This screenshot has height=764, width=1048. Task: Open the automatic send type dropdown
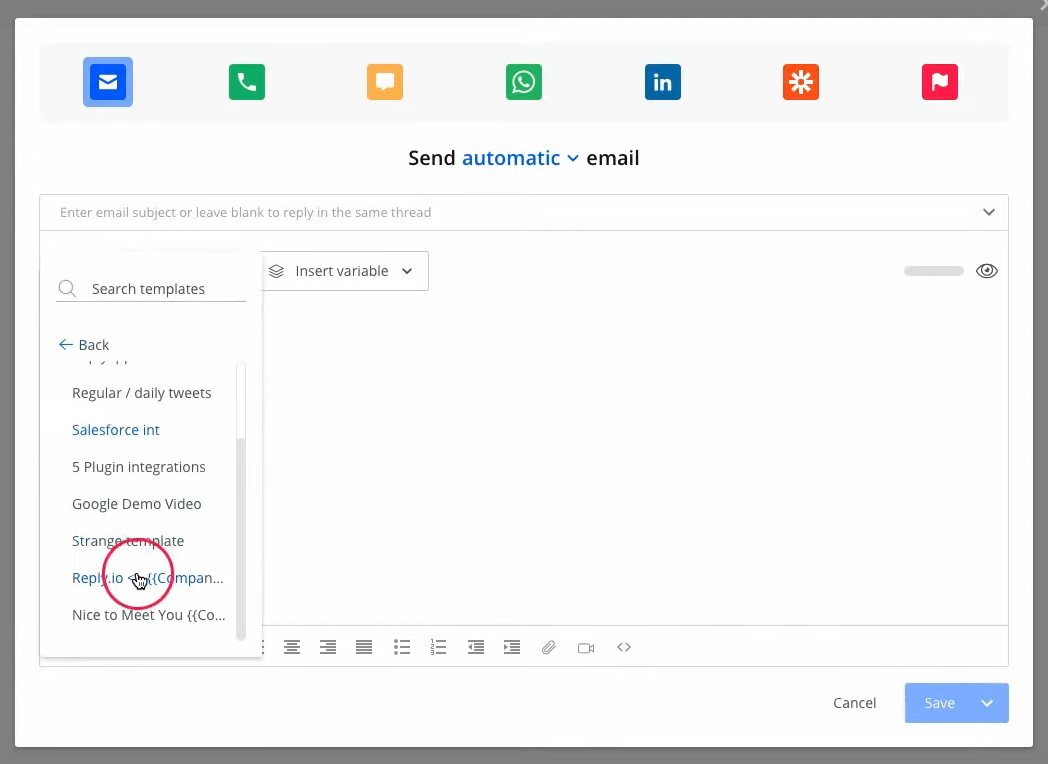(520, 158)
